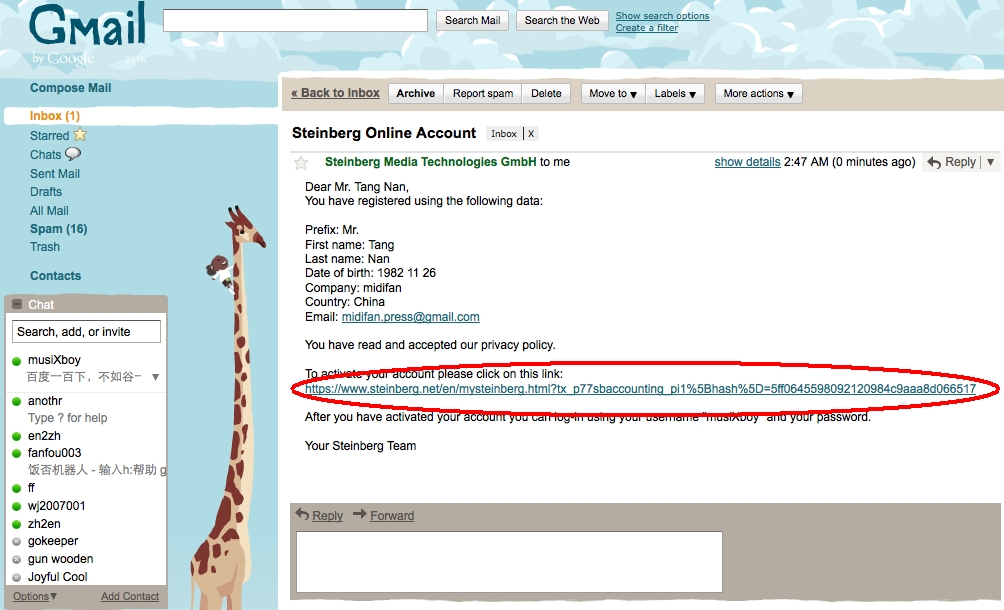Open chat with anothr
Screen dimensions: 1004x610
[45, 401]
